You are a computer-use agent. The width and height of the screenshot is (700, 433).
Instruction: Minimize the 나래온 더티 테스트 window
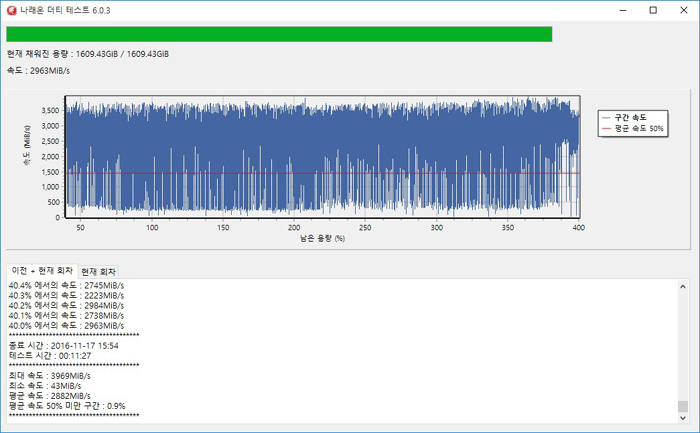click(x=623, y=10)
